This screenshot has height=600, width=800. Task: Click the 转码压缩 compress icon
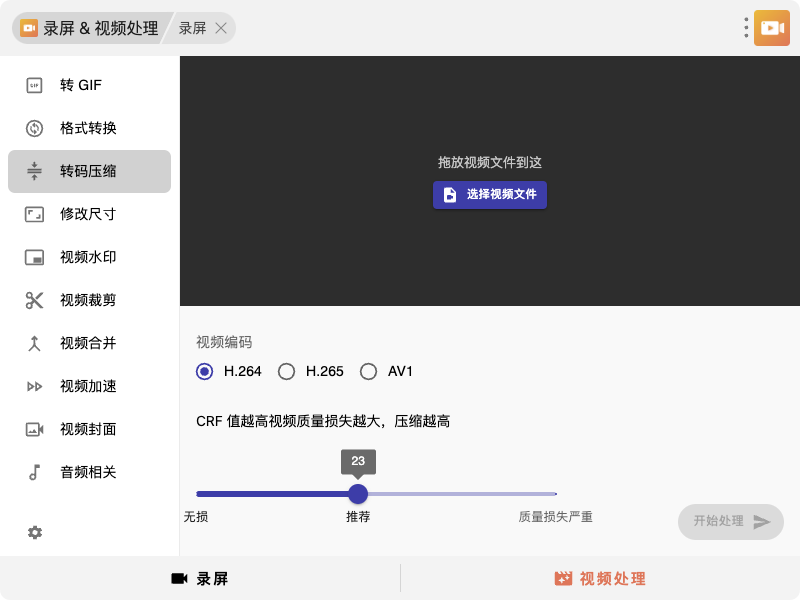[34, 171]
